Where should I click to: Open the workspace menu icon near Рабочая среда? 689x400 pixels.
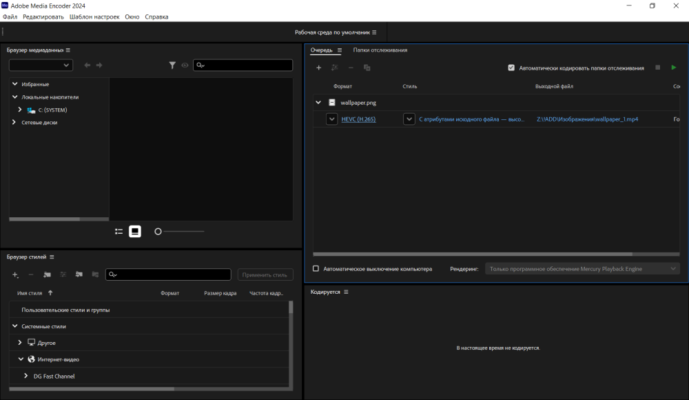click(x=374, y=33)
